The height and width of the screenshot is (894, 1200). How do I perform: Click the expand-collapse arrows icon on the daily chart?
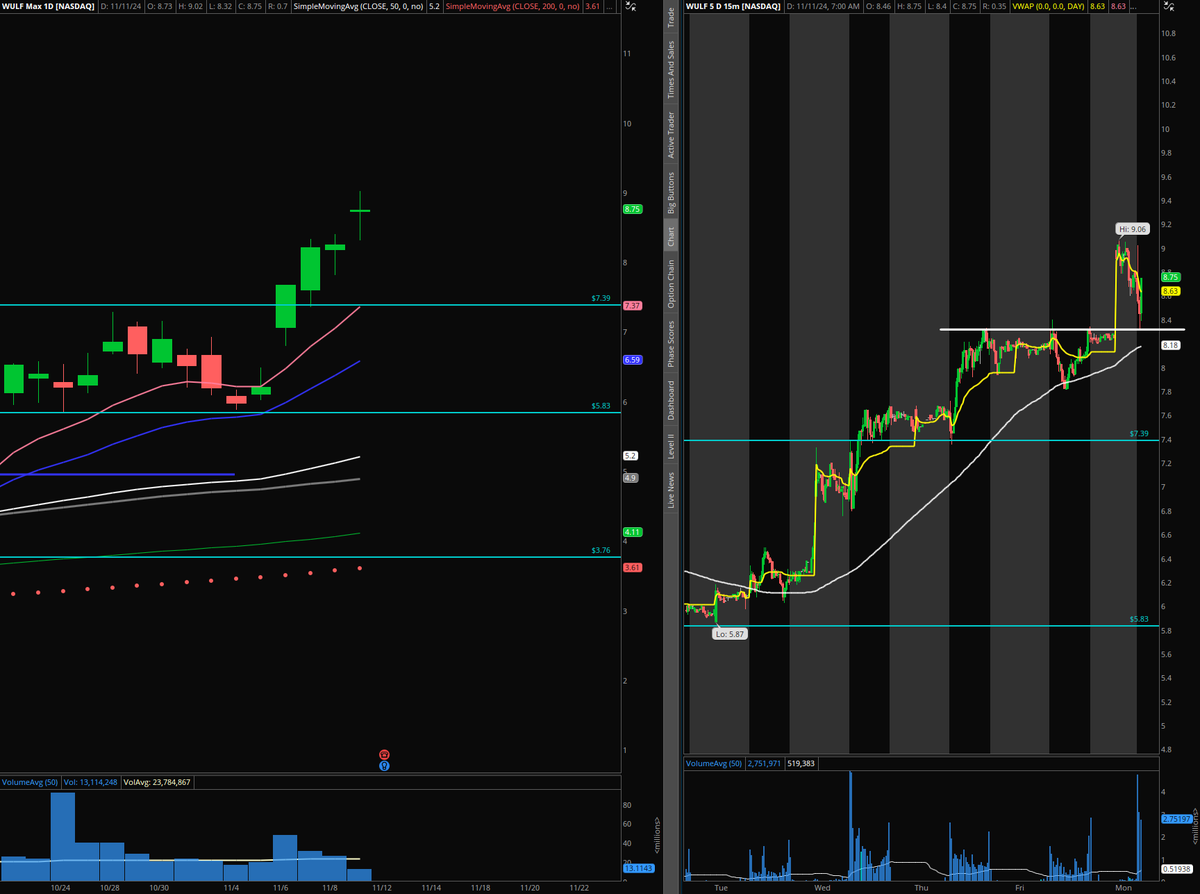click(628, 8)
